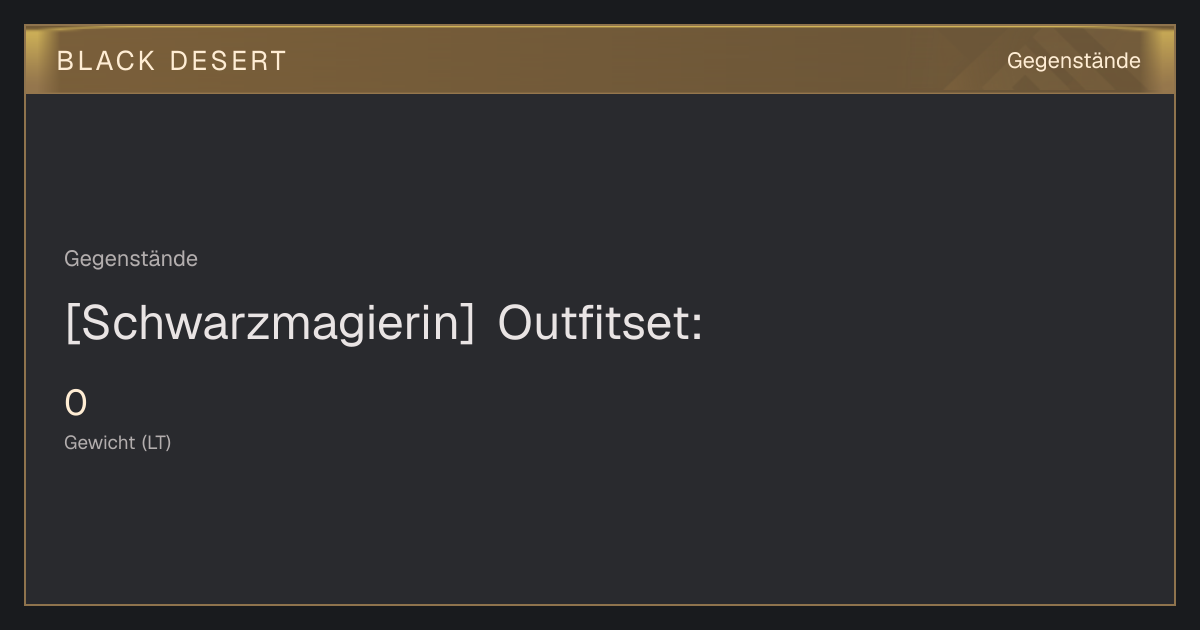Click the (LT) unit text
This screenshot has height=630, width=1200.
(x=156, y=442)
